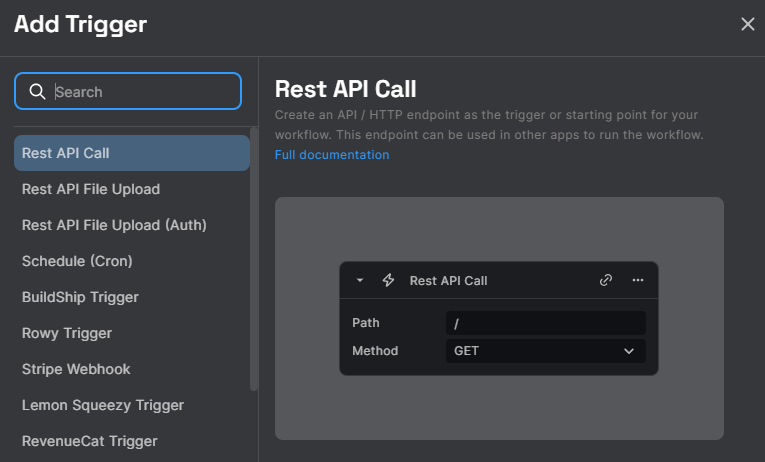Click the trigger list scrollbar
The height and width of the screenshot is (462, 765).
254,259
